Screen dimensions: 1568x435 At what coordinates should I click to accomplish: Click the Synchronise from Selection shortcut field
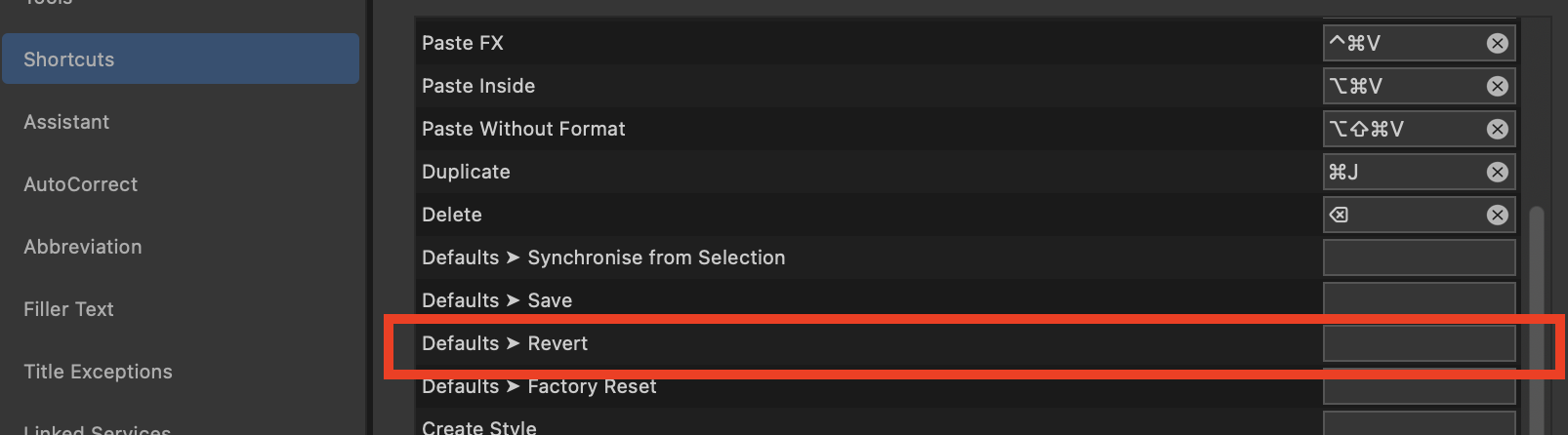coord(1419,257)
